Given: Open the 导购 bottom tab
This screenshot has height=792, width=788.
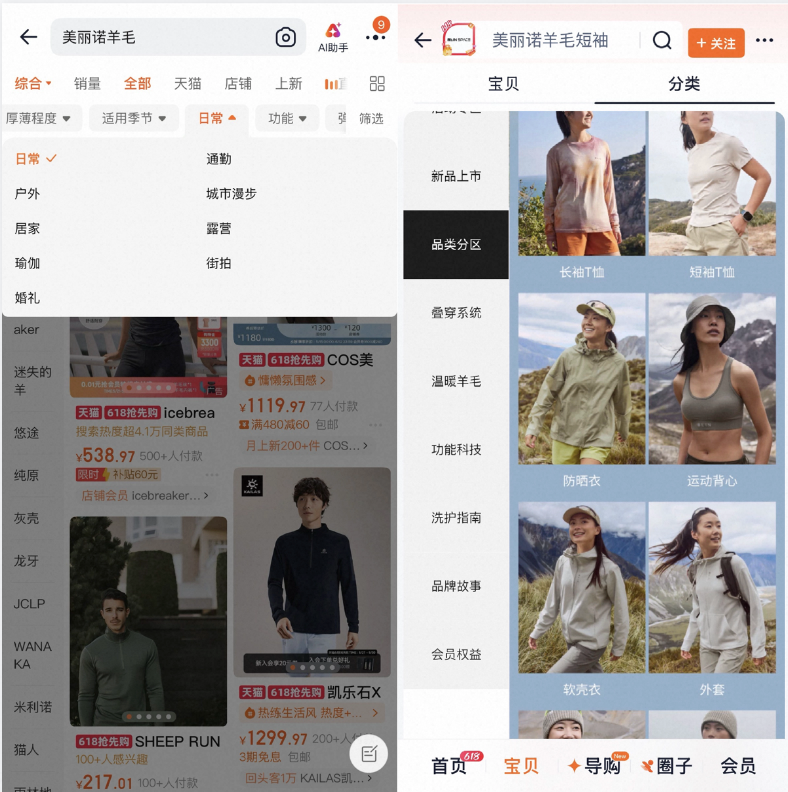Looking at the screenshot, I should [597, 765].
